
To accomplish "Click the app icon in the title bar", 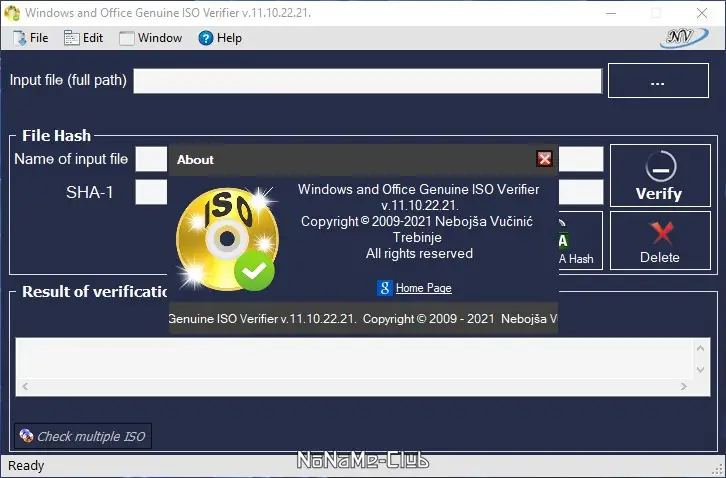I will 12,13.
